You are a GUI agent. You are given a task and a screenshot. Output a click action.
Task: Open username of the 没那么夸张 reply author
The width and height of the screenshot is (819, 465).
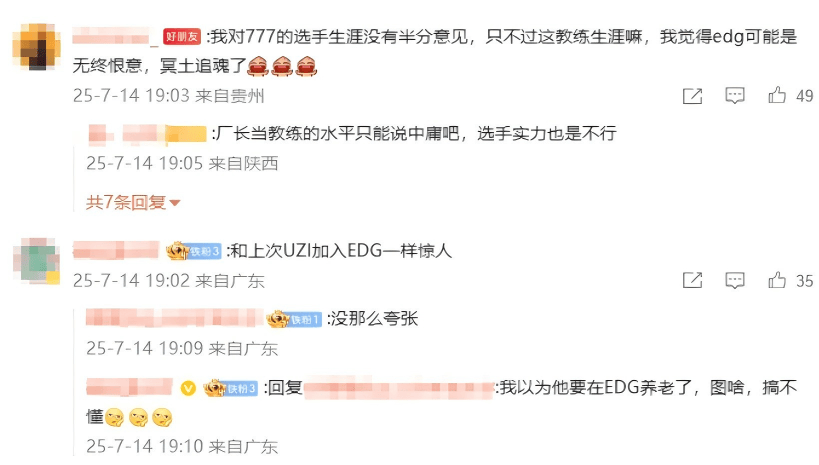(174, 318)
